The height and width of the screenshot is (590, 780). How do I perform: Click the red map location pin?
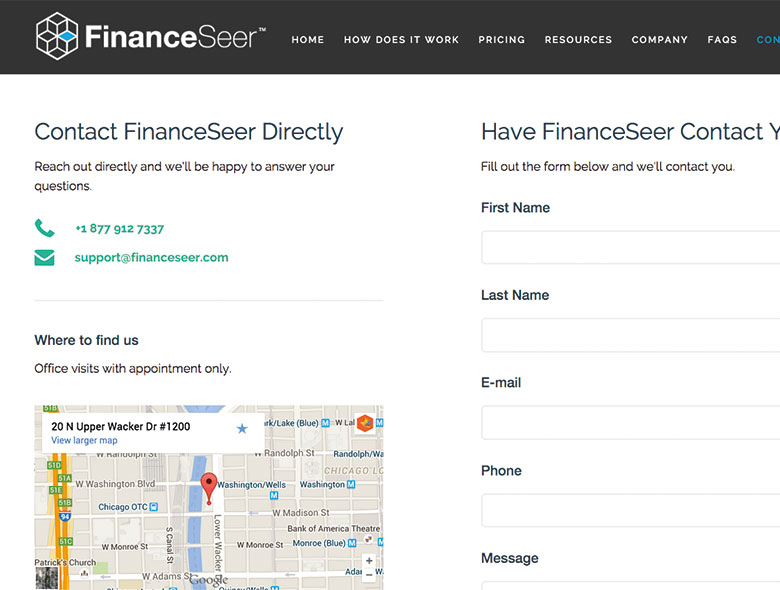[208, 487]
